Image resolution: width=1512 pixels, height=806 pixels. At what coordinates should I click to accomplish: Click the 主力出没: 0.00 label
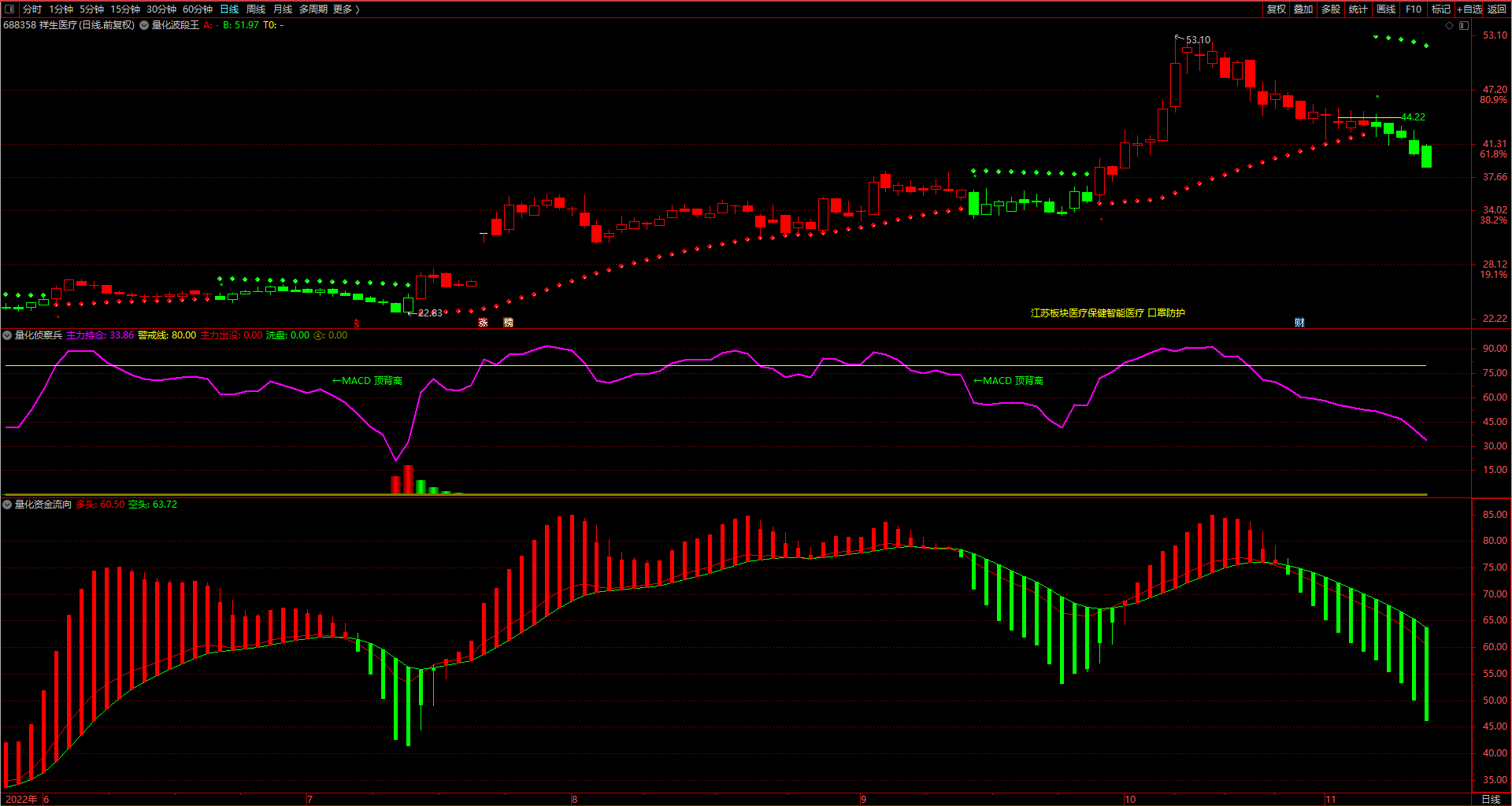point(232,335)
